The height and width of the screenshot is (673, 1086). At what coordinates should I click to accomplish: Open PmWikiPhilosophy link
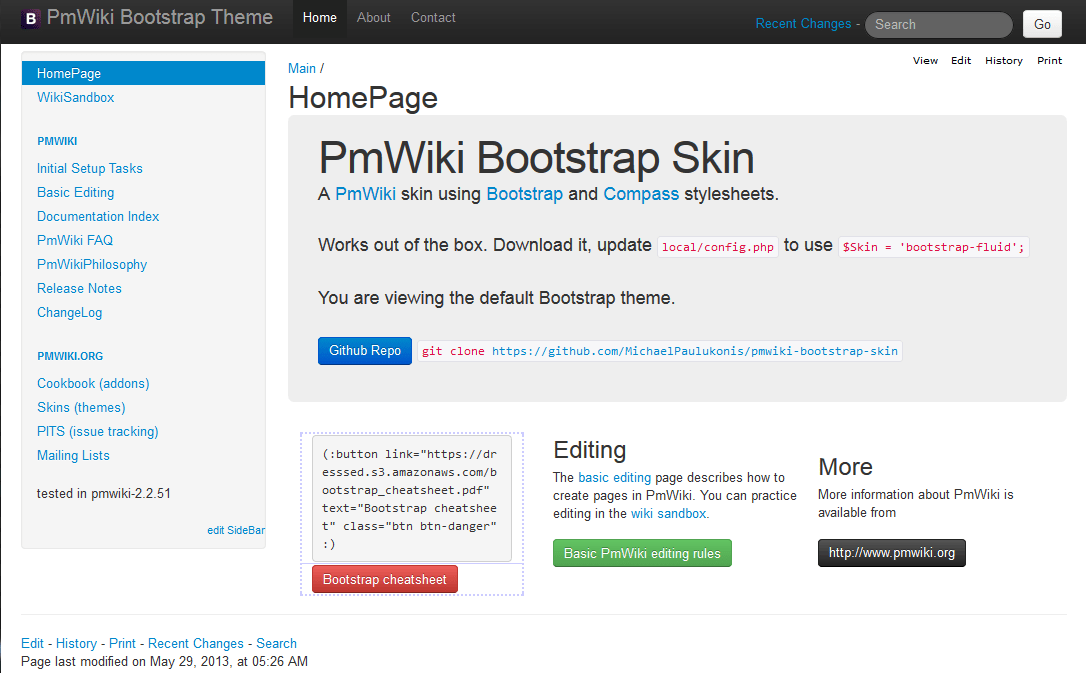tap(92, 264)
